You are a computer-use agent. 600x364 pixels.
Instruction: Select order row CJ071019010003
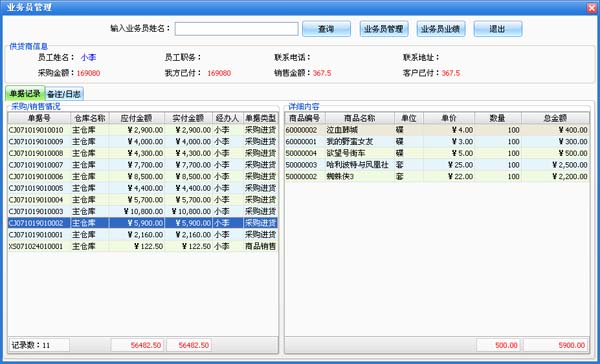pyautogui.click(x=143, y=211)
